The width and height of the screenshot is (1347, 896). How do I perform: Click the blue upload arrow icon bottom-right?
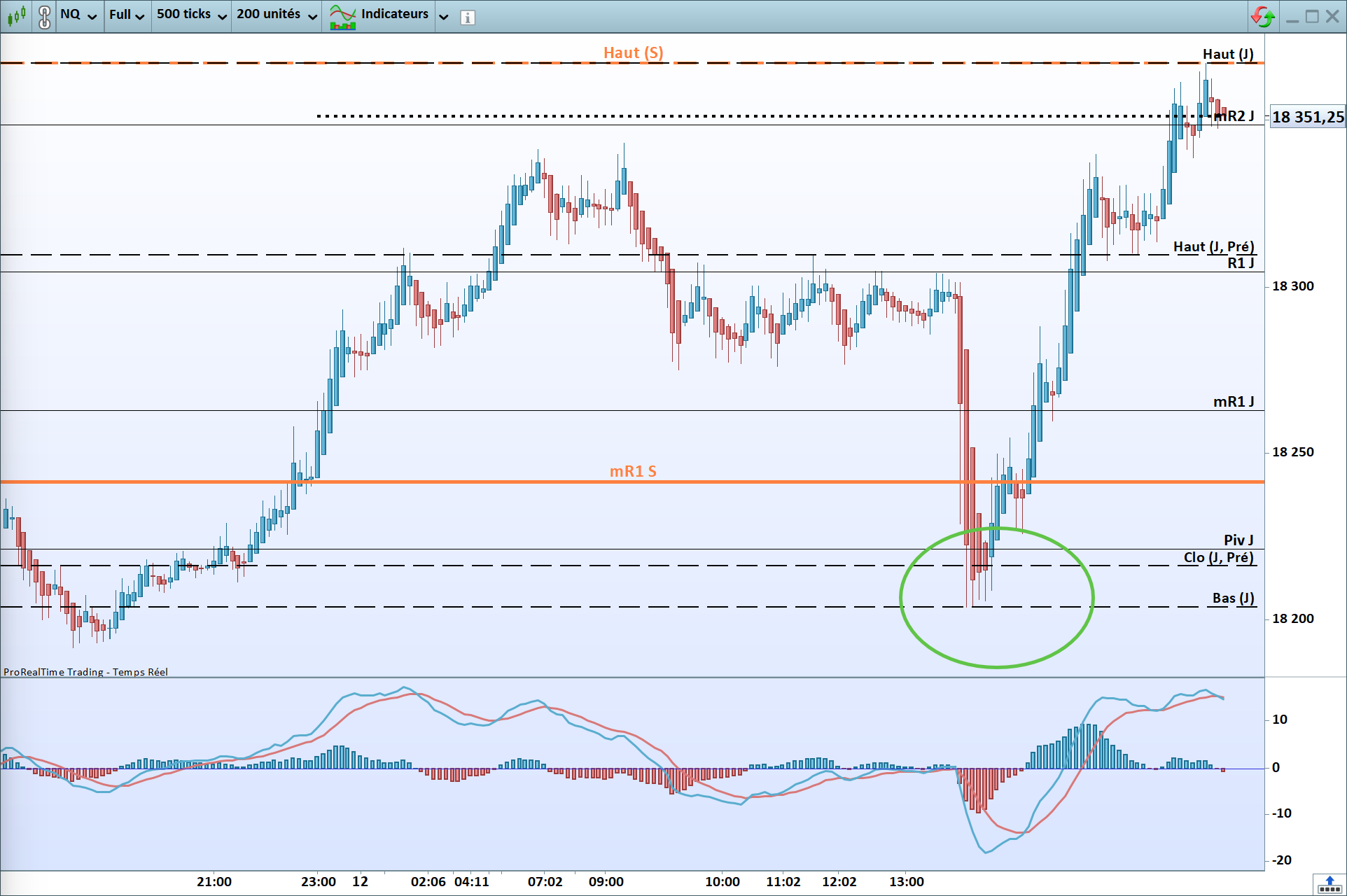pos(1329,885)
